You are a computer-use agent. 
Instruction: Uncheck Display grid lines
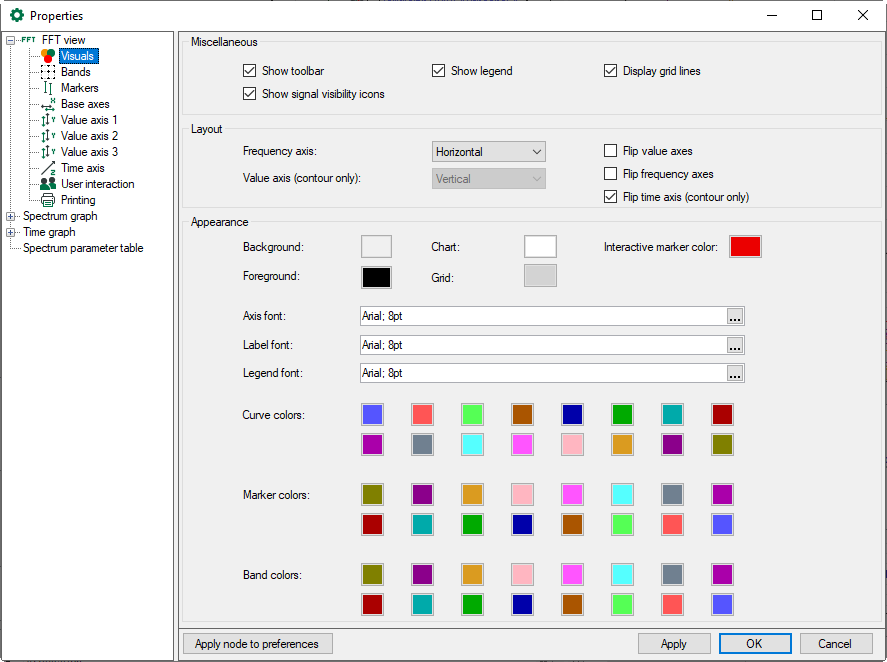coord(611,71)
